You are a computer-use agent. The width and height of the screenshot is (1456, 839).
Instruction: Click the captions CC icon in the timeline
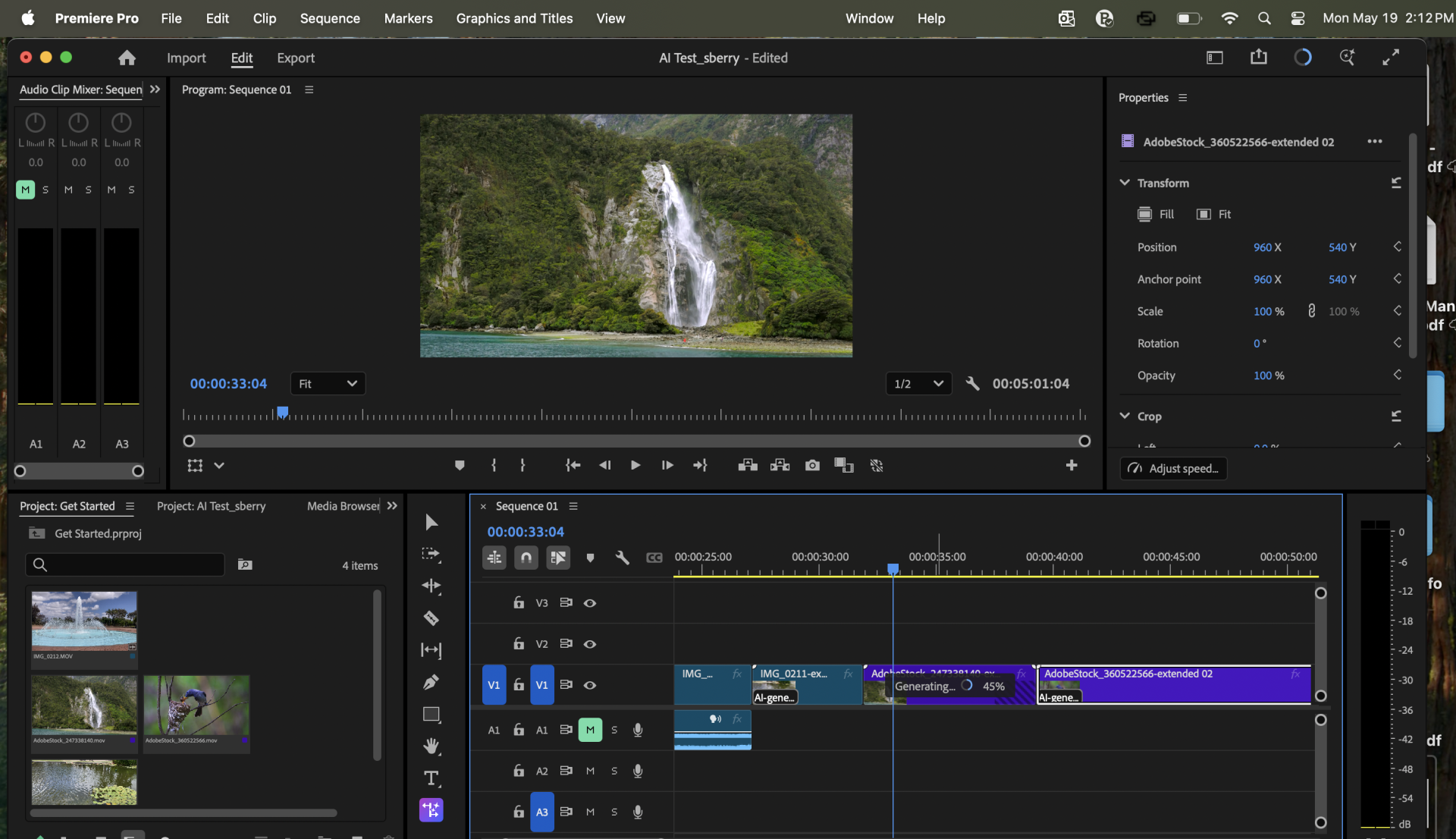(x=654, y=558)
